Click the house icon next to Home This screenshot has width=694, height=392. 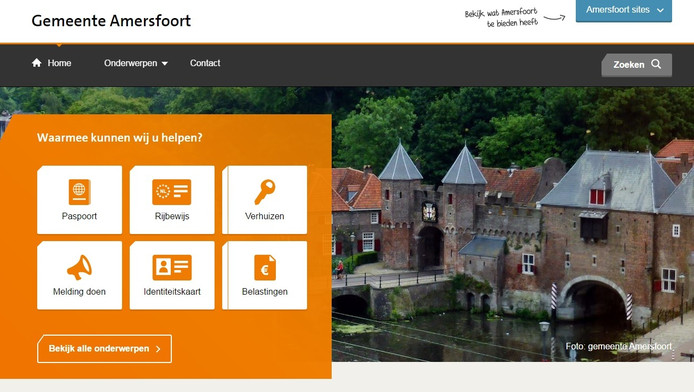tap(37, 63)
